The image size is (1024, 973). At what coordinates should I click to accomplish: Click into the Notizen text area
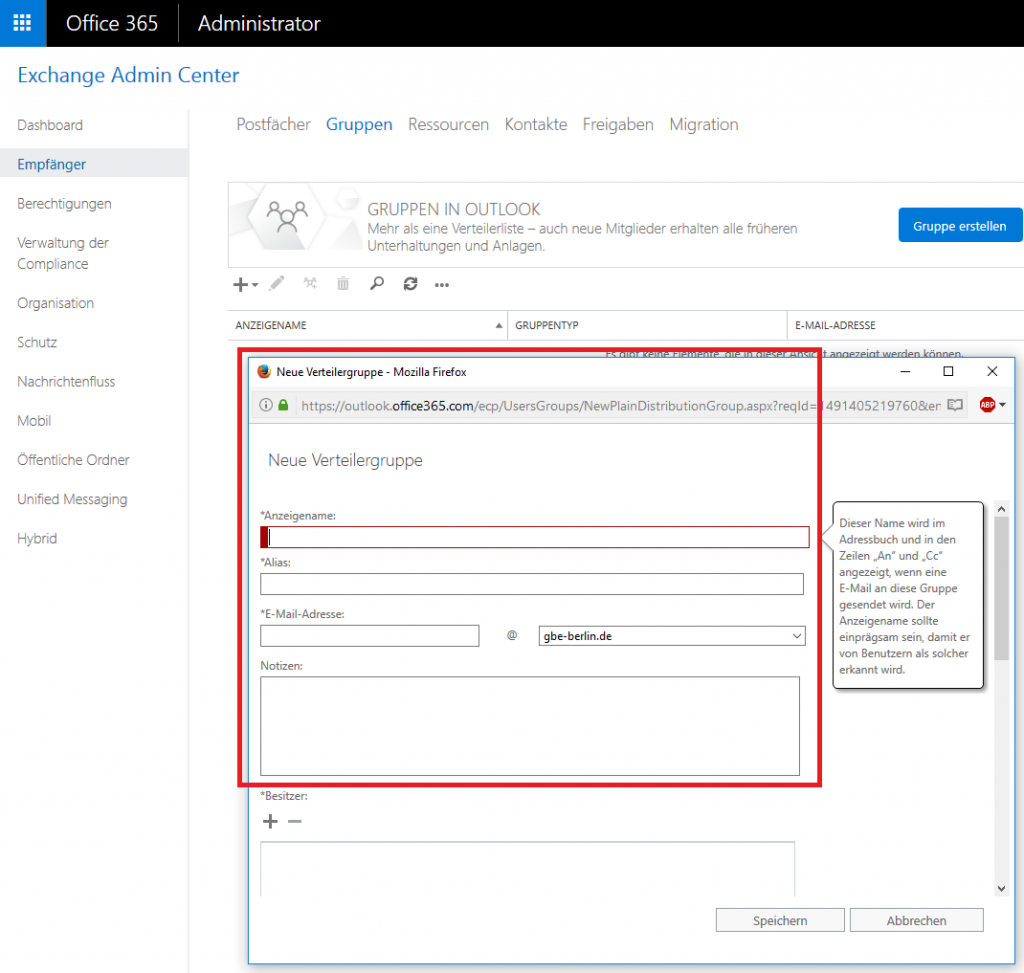(x=530, y=726)
